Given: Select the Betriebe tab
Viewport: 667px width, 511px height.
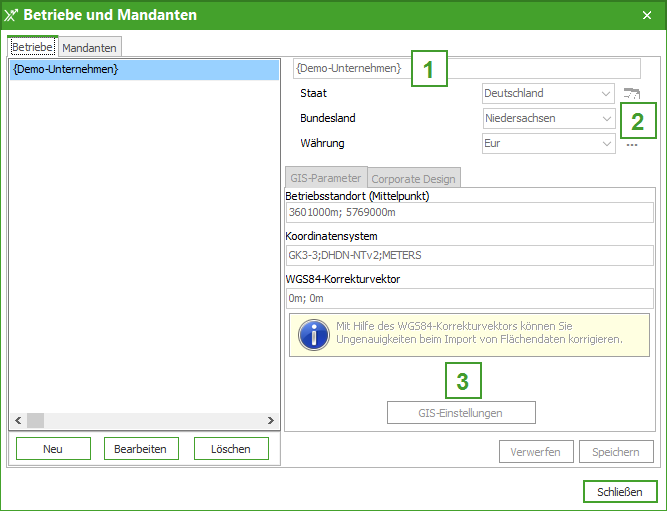Looking at the screenshot, I should coord(33,47).
